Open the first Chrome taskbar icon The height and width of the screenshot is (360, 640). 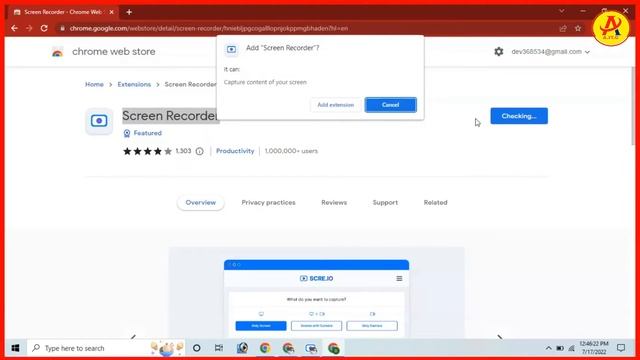[x=265, y=348]
